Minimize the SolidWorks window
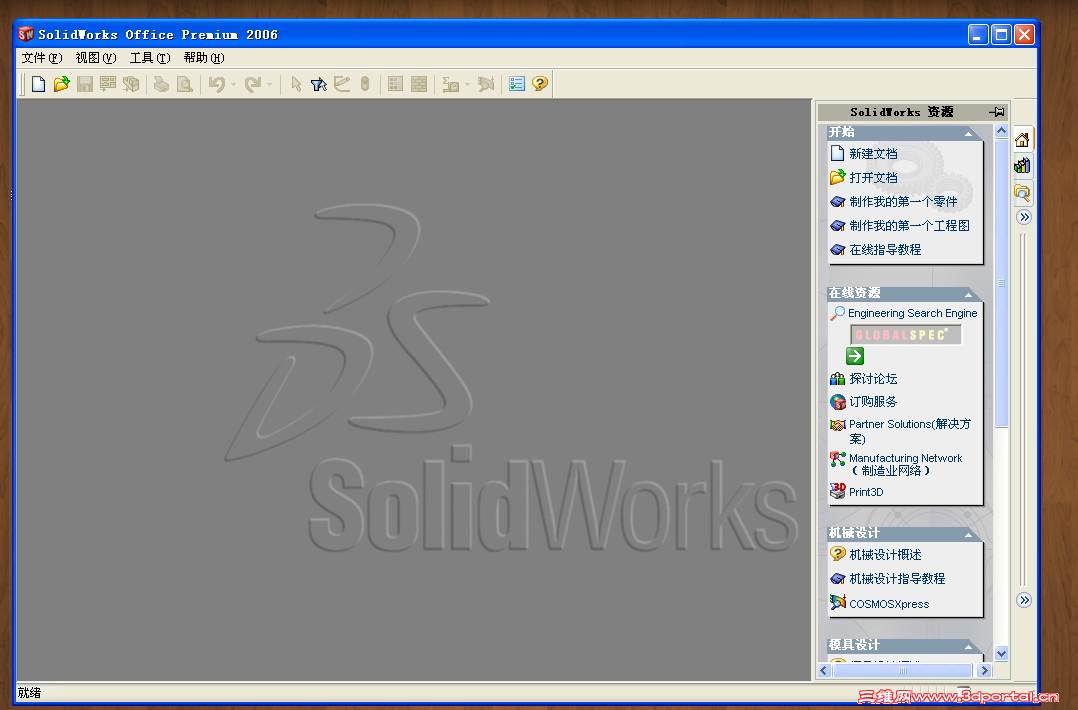 [x=978, y=34]
